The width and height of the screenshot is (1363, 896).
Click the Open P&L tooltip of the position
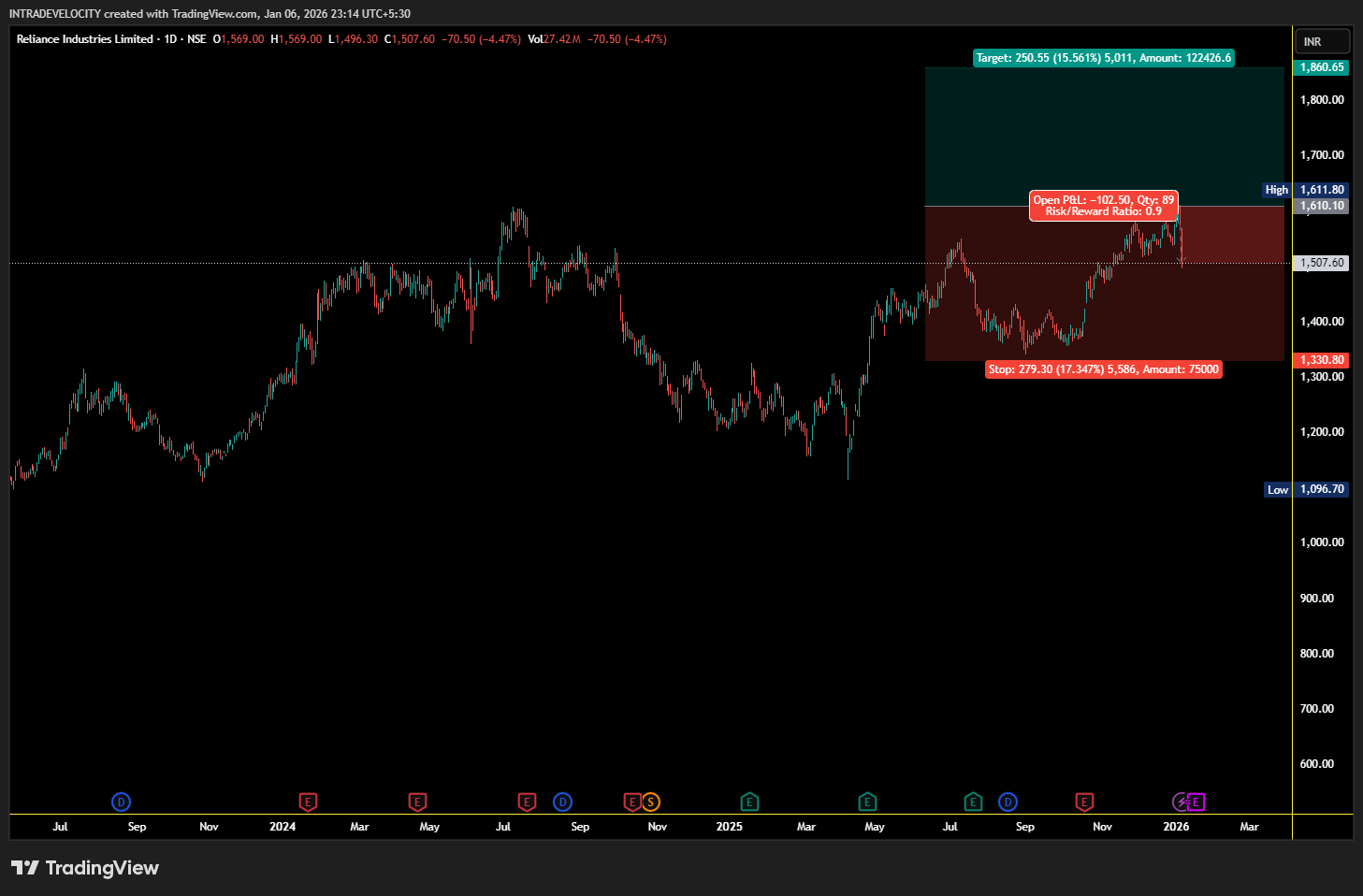click(x=1103, y=206)
